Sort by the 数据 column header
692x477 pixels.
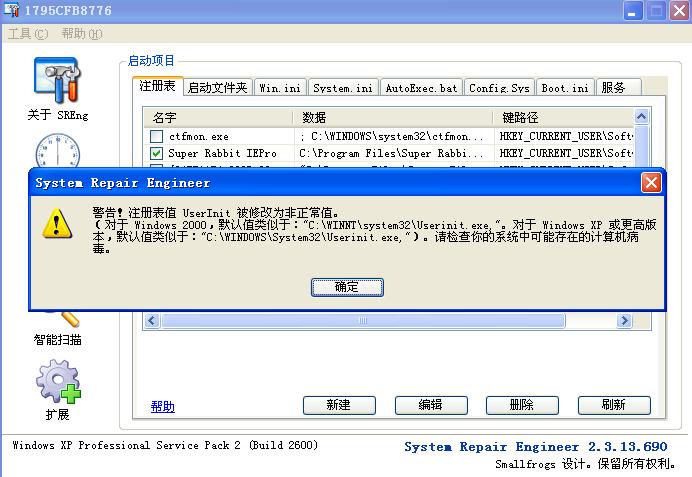pyautogui.click(x=393, y=117)
